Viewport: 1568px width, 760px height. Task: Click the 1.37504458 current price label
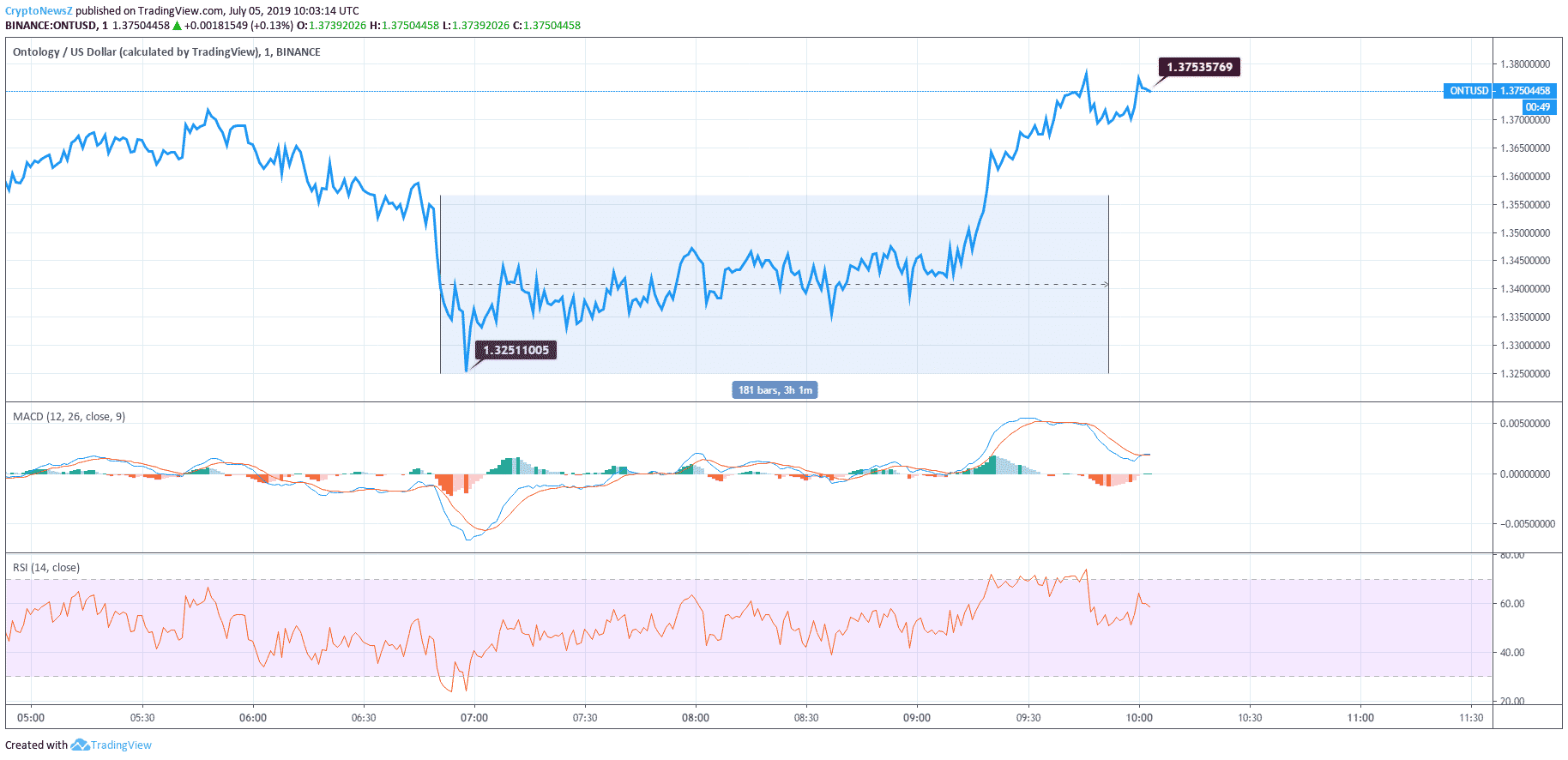pyautogui.click(x=1525, y=91)
